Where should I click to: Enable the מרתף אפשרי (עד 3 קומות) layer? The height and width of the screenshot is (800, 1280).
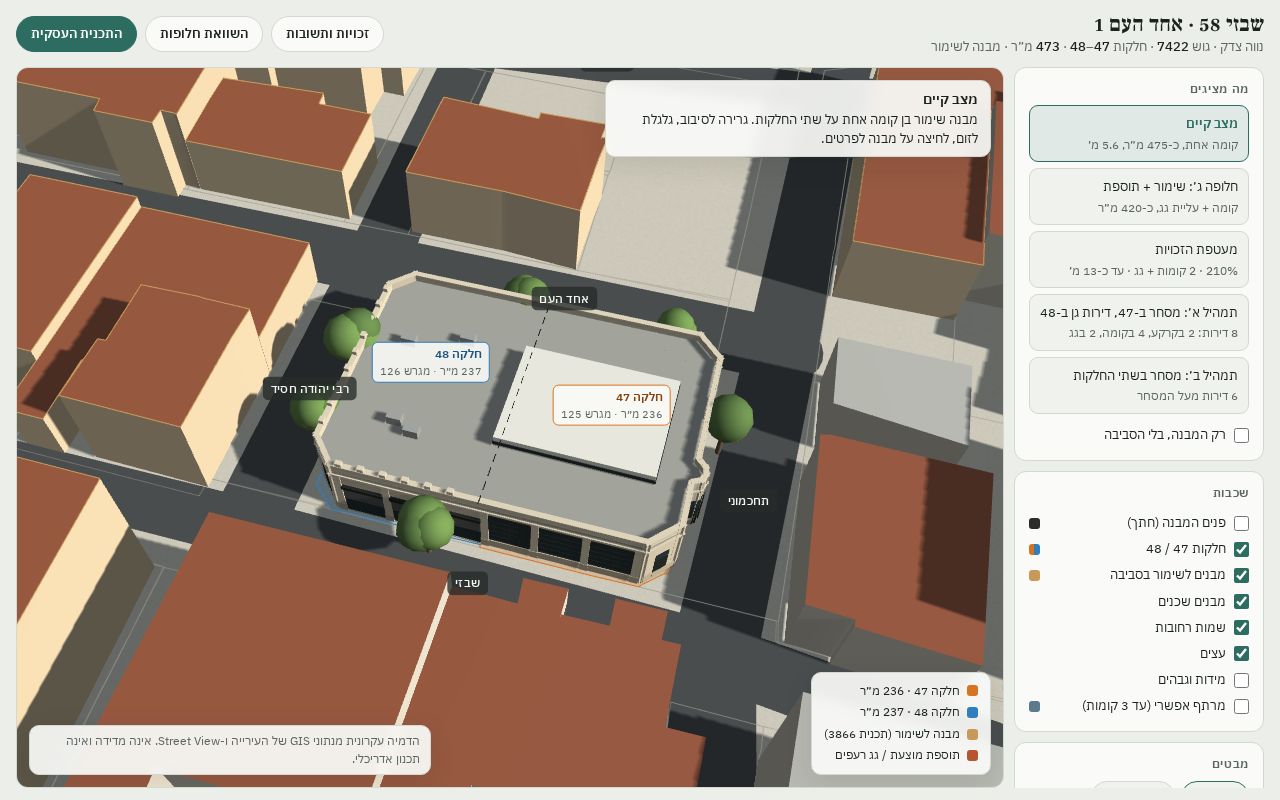coord(1241,706)
